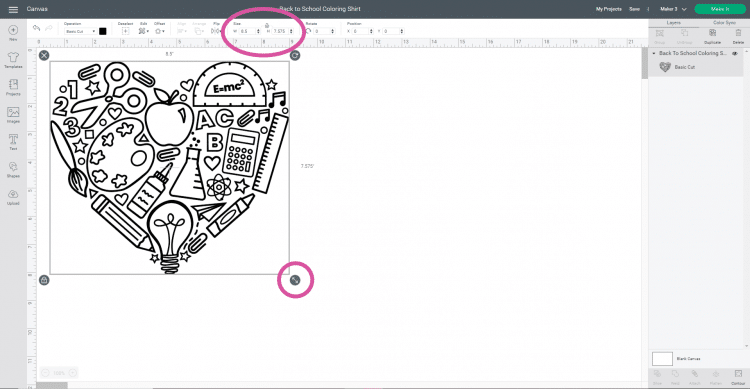
Task: Click the Deselect icon
Action: pos(125,31)
